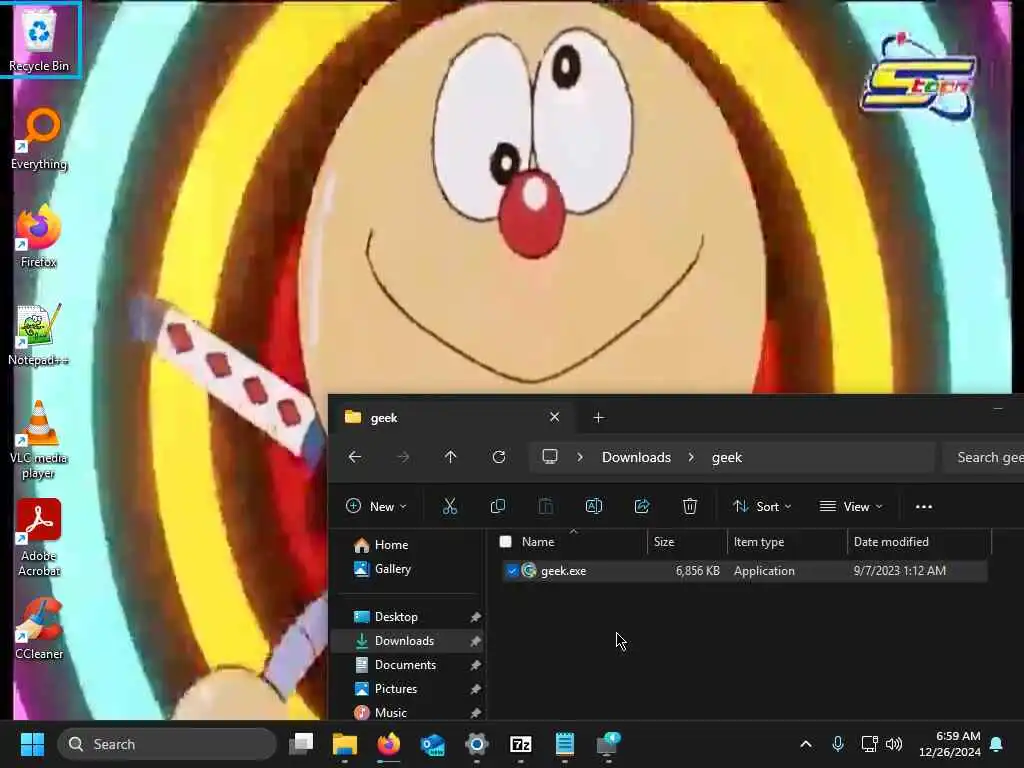The height and width of the screenshot is (768, 1024).
Task: Open the notepad app on the taskbar
Action: [x=564, y=744]
